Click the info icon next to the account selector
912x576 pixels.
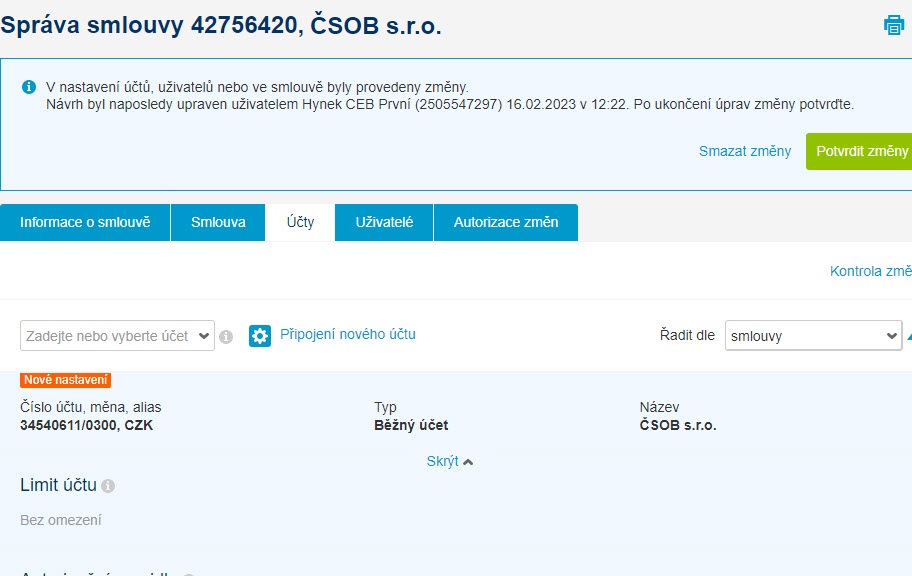226,337
